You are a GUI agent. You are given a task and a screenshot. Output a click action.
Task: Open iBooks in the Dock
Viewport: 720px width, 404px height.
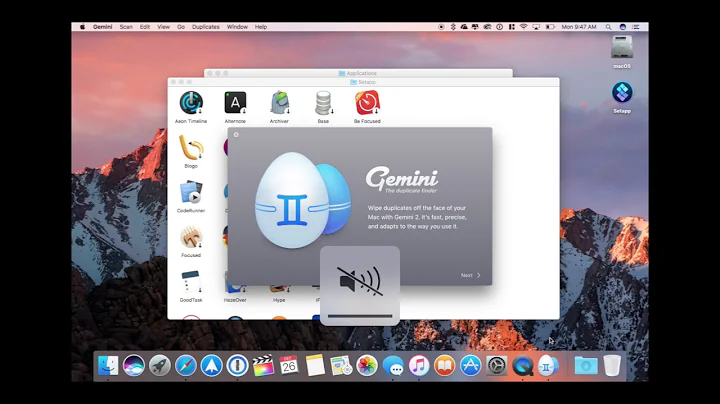(444, 365)
